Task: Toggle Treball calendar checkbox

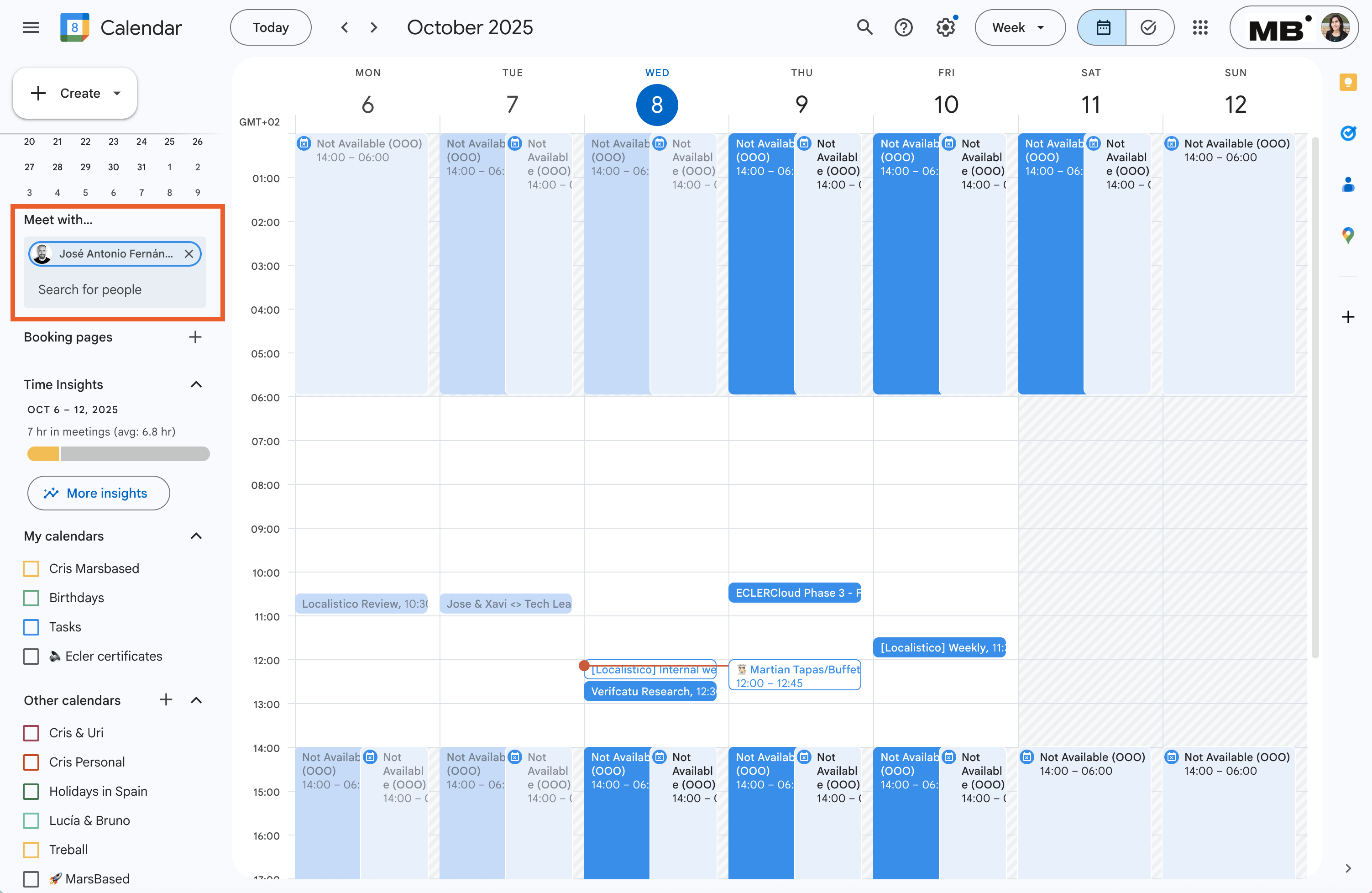Action: [x=31, y=850]
